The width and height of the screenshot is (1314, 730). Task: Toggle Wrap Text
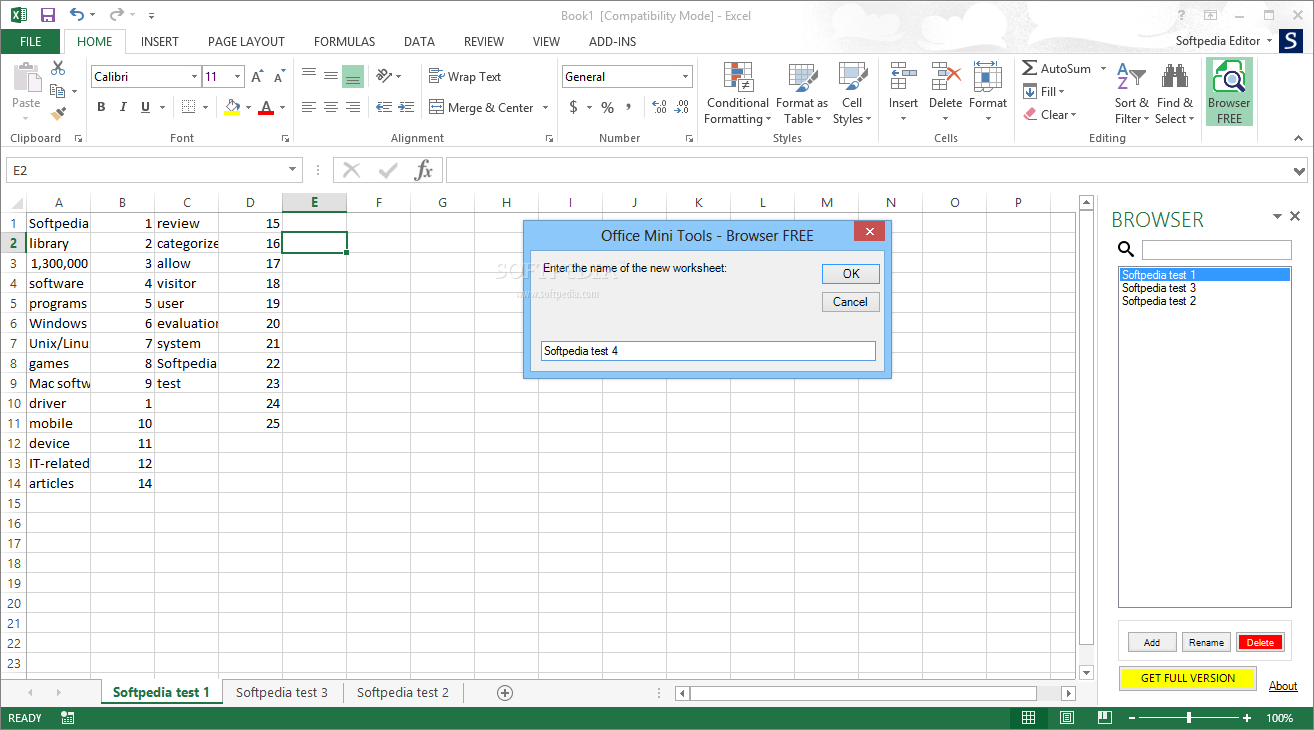pyautogui.click(x=465, y=77)
